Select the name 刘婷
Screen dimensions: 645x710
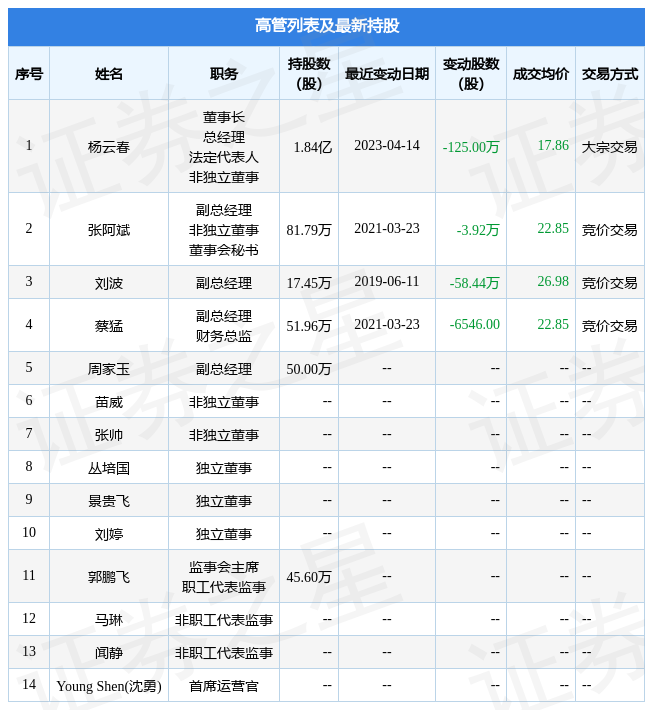click(109, 534)
